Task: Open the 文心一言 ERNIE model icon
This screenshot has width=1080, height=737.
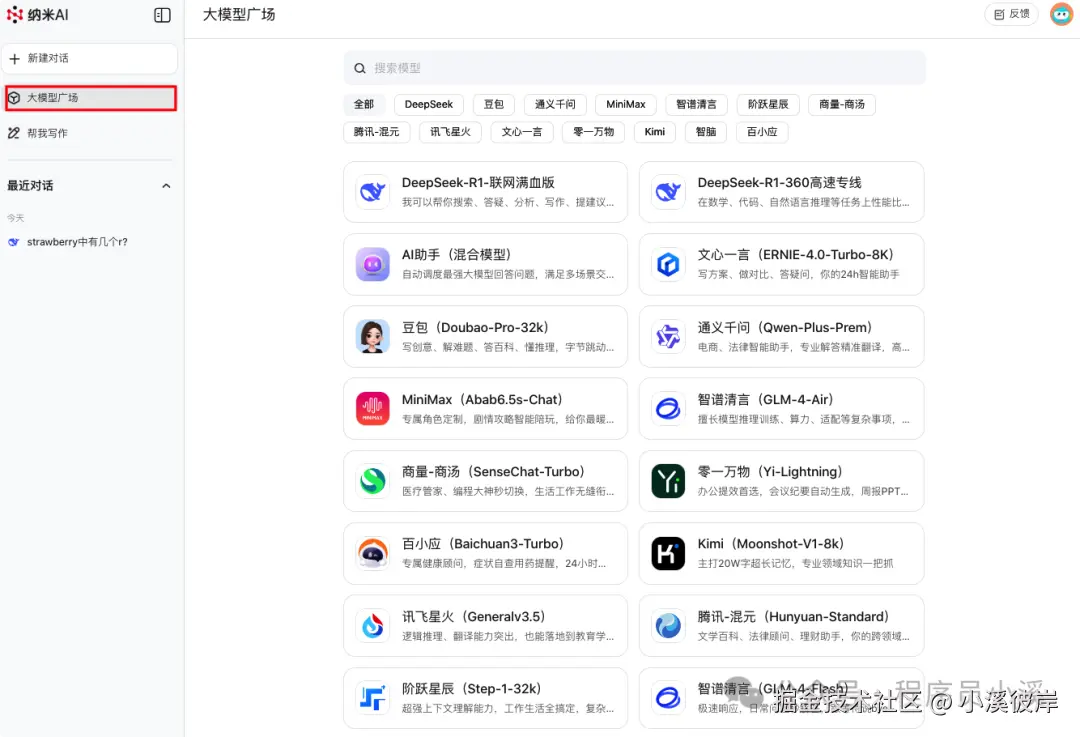Action: pyautogui.click(x=668, y=263)
